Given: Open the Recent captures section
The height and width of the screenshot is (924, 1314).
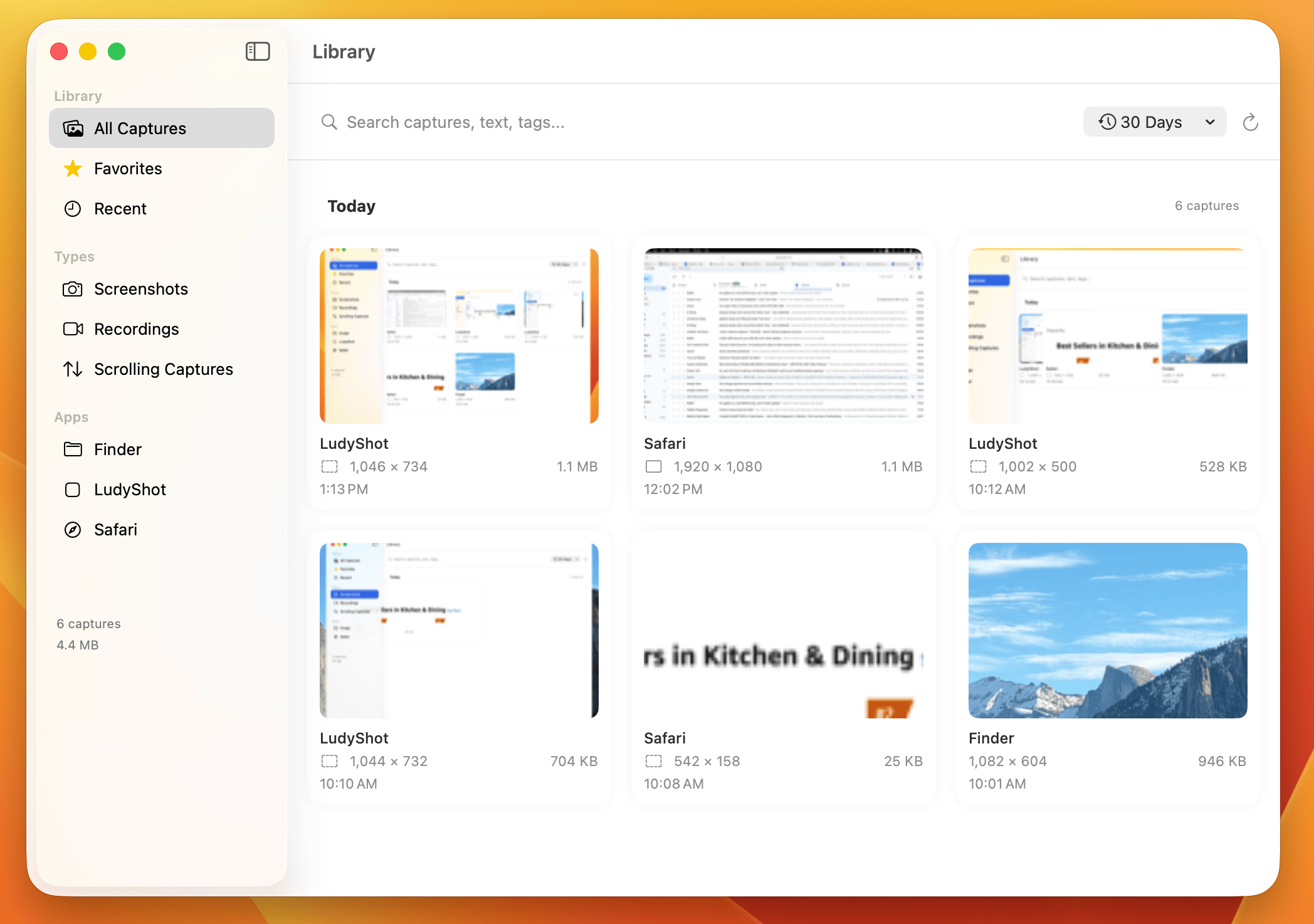Looking at the screenshot, I should click(x=120, y=208).
